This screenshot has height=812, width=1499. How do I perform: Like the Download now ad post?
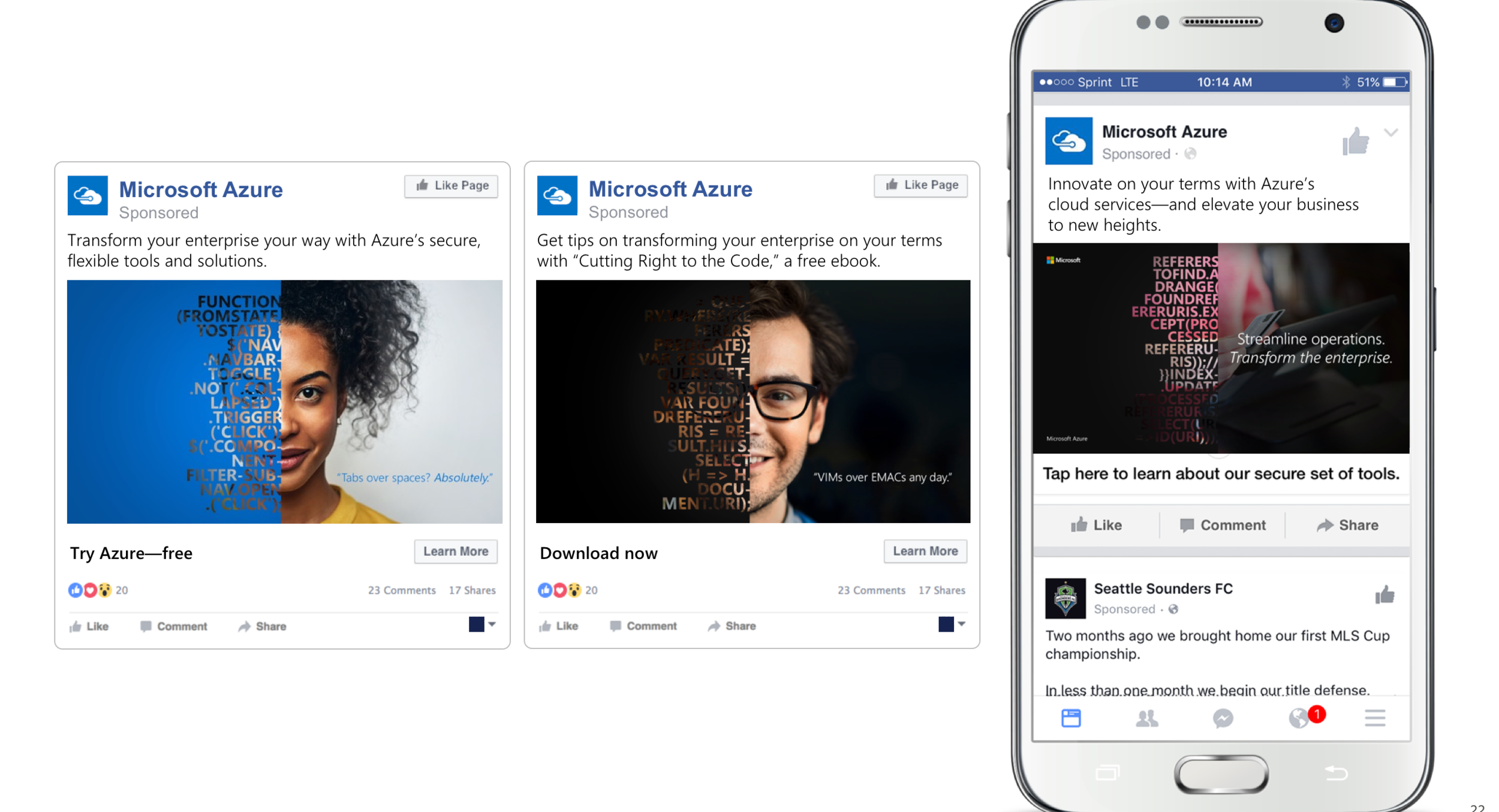(558, 626)
